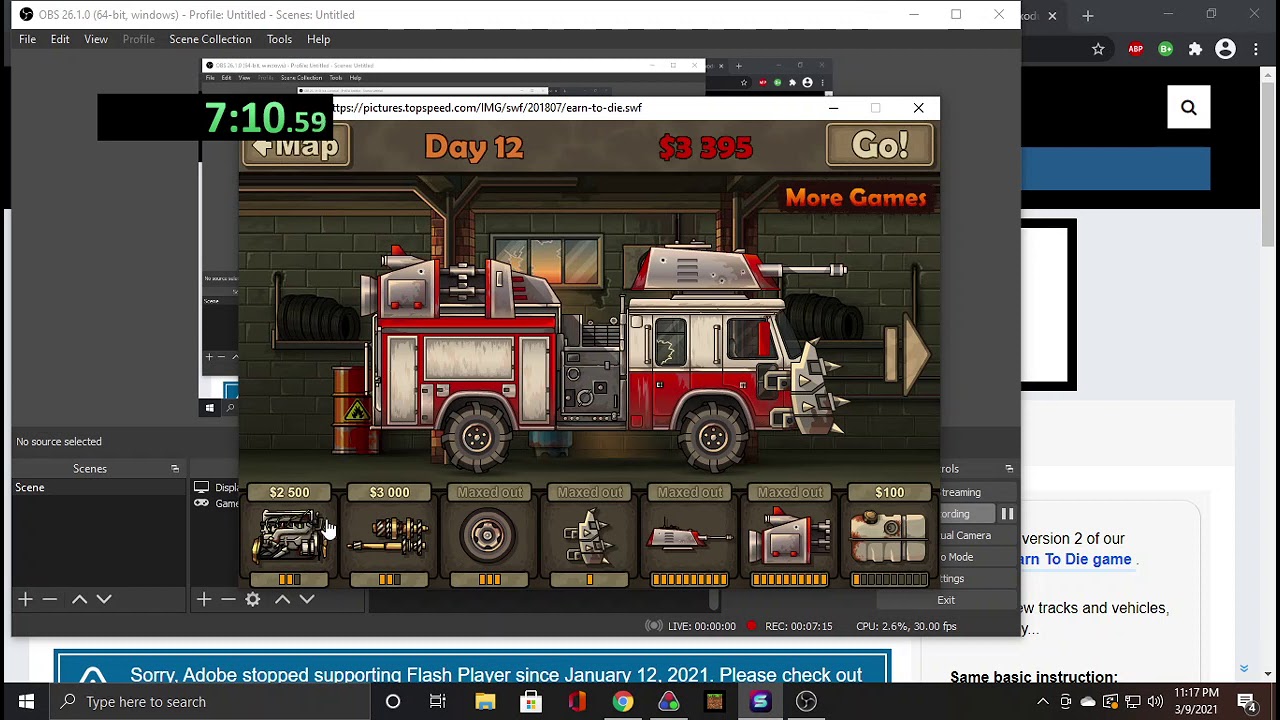
Task: Return to the Map screen
Action: point(296,147)
